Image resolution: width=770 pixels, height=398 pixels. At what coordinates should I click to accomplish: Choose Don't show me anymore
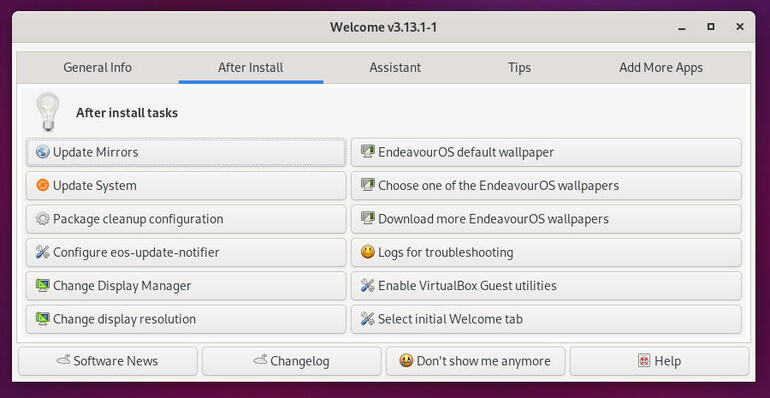(x=475, y=361)
